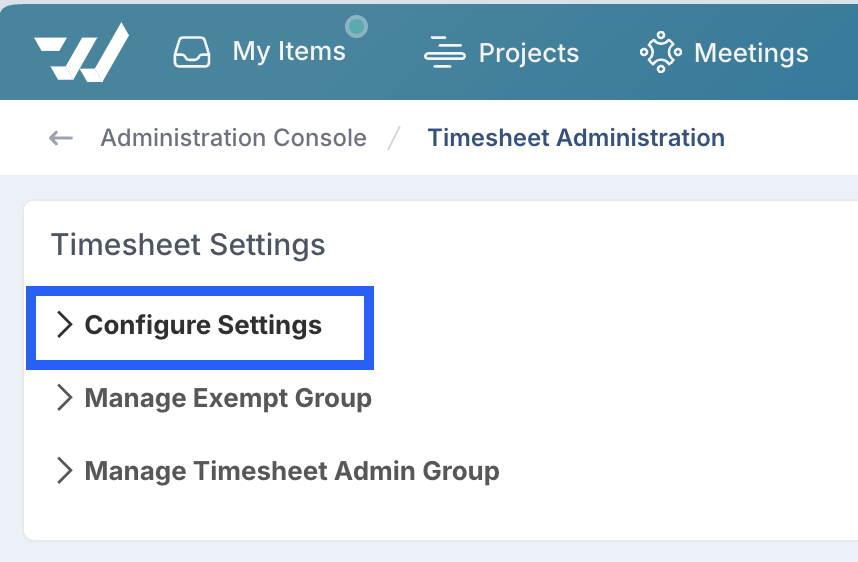Viewport: 858px width, 562px height.
Task: Click the Timesheet Administration breadcrumb
Action: tap(576, 138)
